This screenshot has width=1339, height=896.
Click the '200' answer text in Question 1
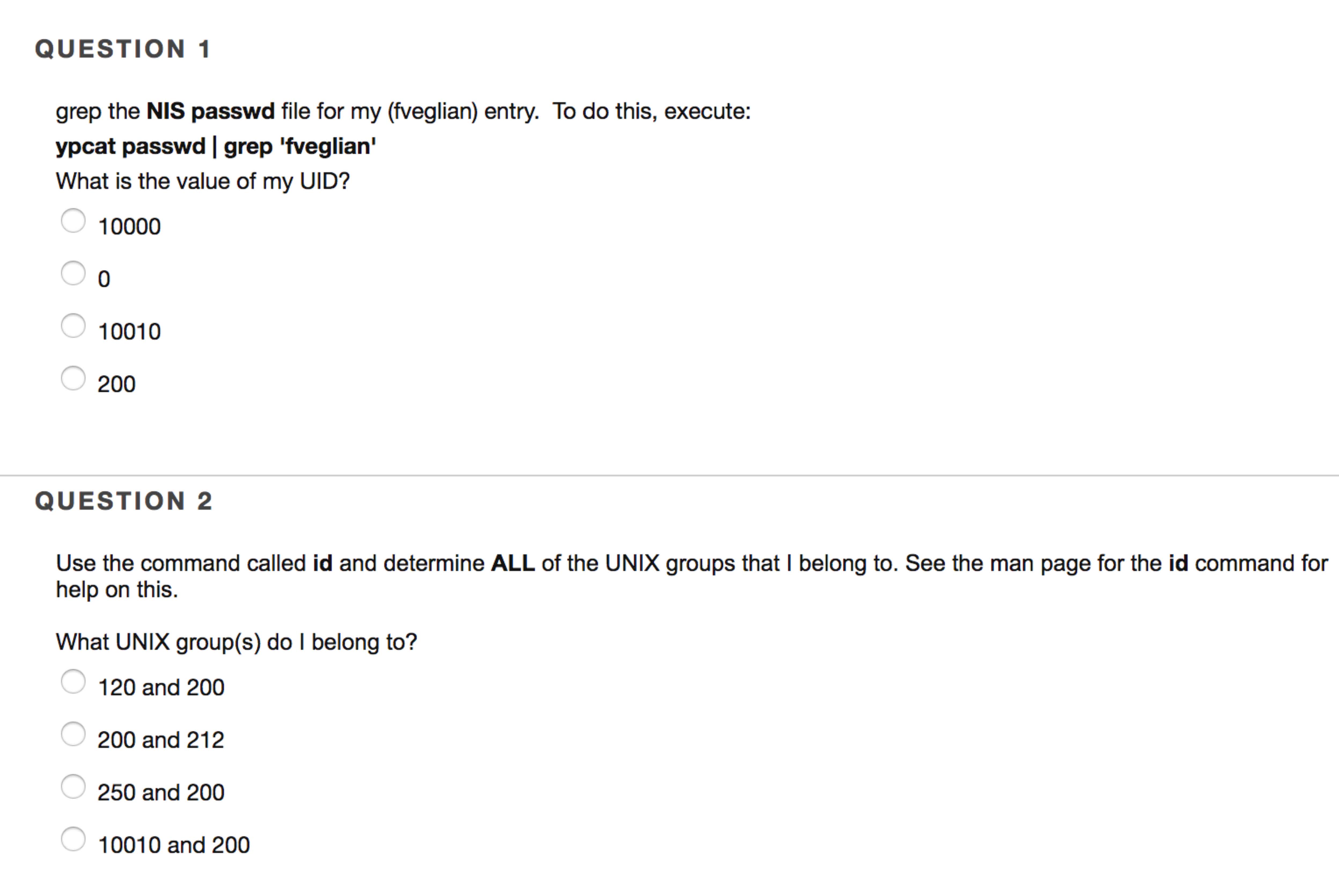click(x=117, y=385)
